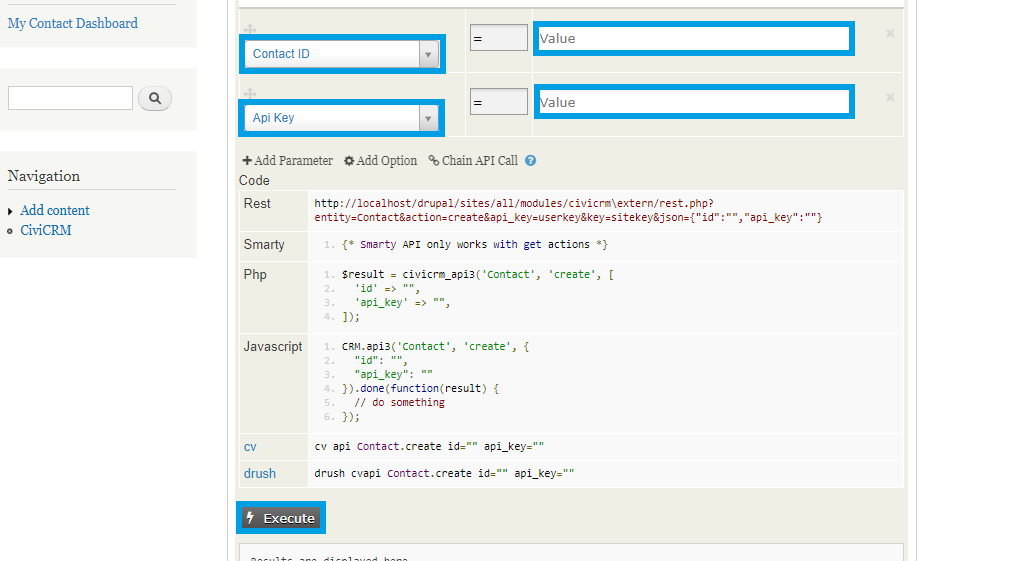The image size is (1024, 561).
Task: Open the blue help icon beside Chain API Call
Action: click(x=531, y=160)
